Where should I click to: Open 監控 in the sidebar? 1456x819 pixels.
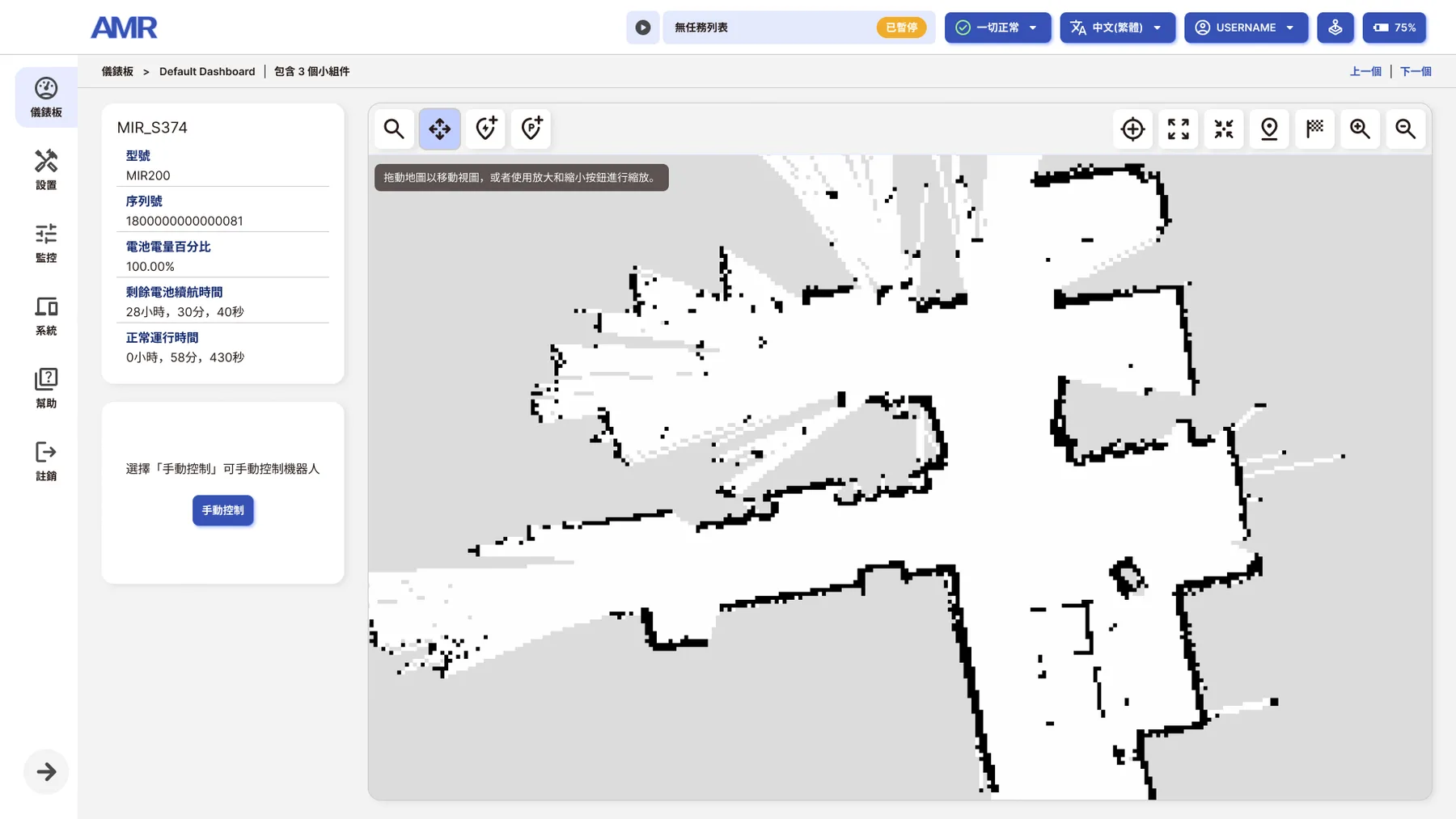[46, 243]
